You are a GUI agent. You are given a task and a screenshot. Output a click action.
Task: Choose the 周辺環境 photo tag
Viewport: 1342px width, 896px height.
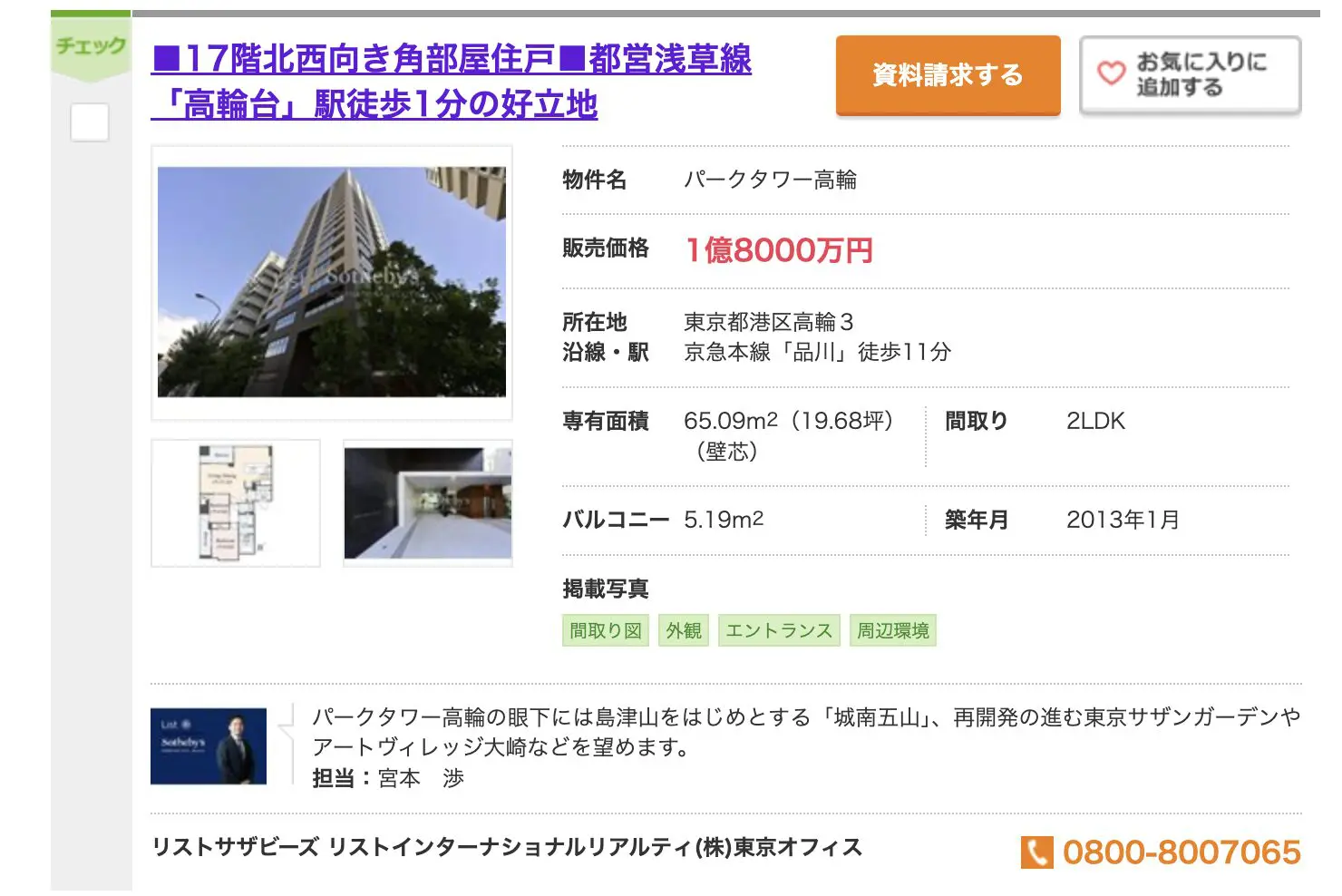pyautogui.click(x=893, y=630)
